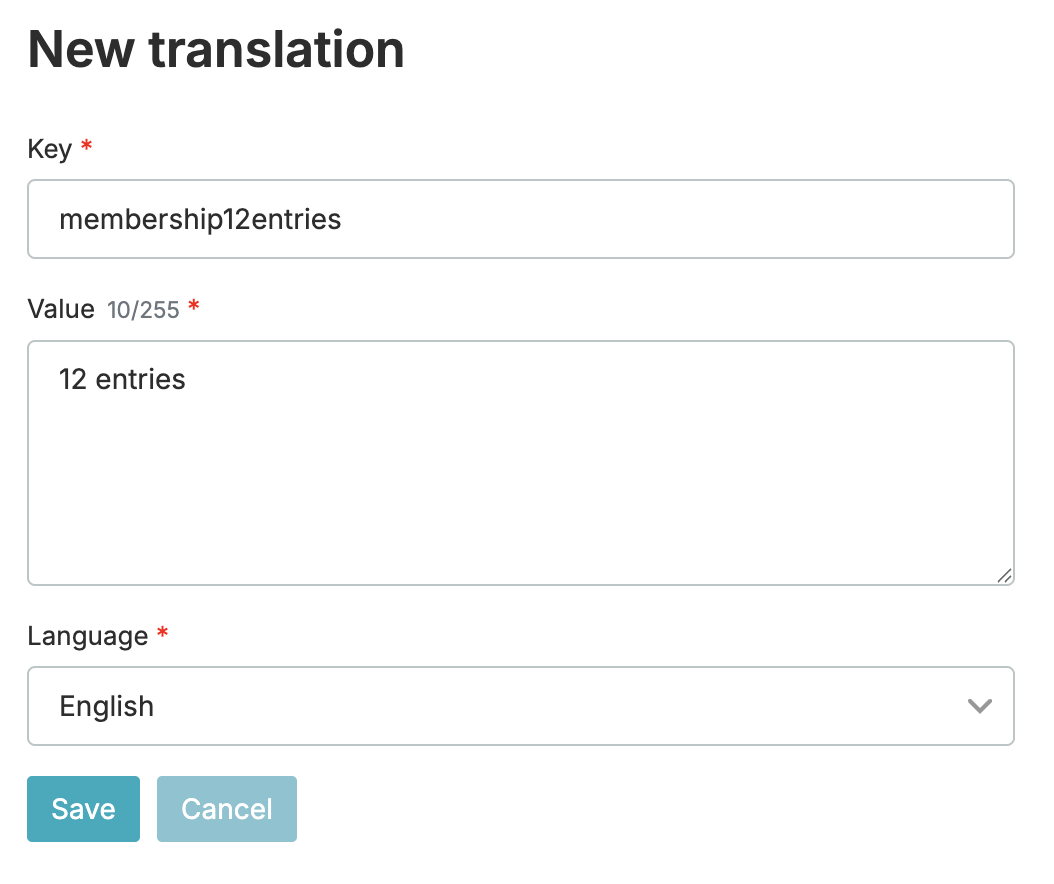Click the Key field label
Image resolution: width=1054 pixels, height=884 pixels.
tap(49, 149)
